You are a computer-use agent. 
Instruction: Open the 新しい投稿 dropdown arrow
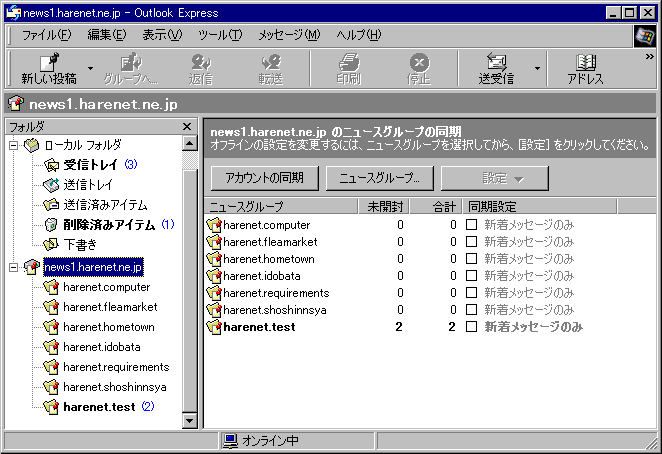[x=90, y=68]
